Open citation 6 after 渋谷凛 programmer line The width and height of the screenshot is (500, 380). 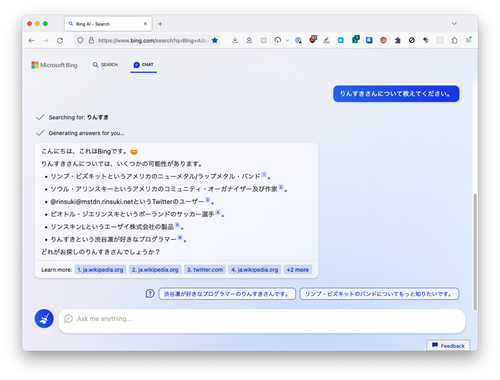180,238
